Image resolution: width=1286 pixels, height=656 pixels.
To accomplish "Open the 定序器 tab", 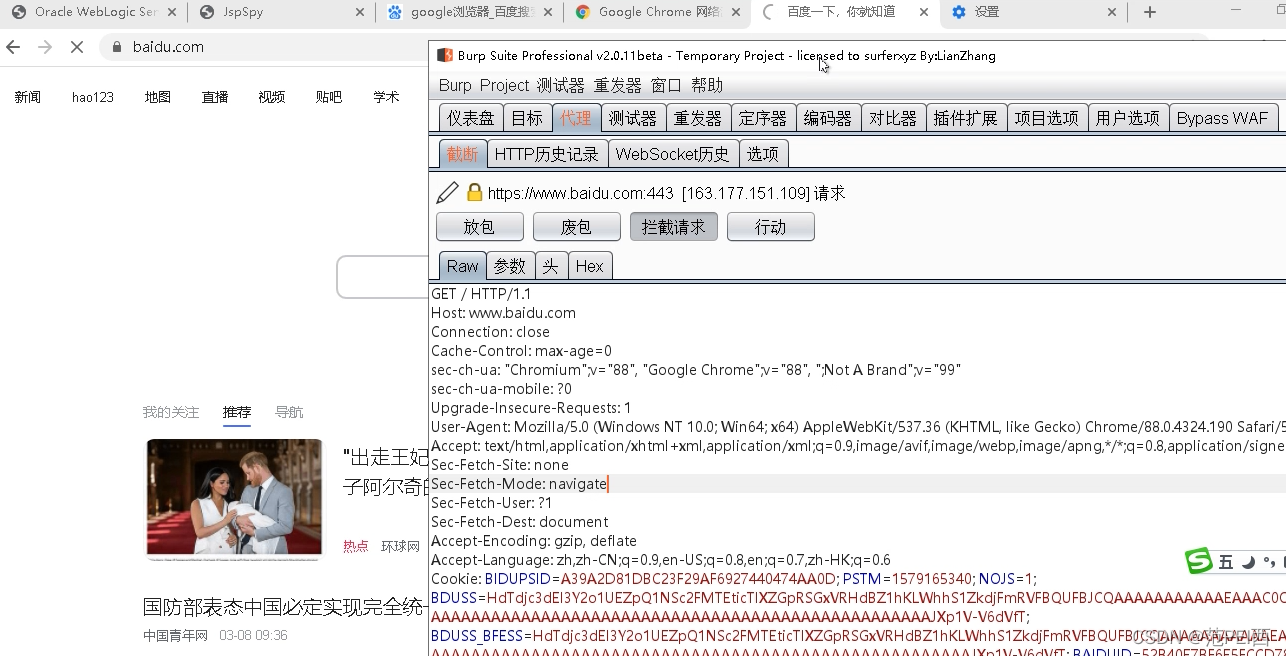I will coord(763,118).
